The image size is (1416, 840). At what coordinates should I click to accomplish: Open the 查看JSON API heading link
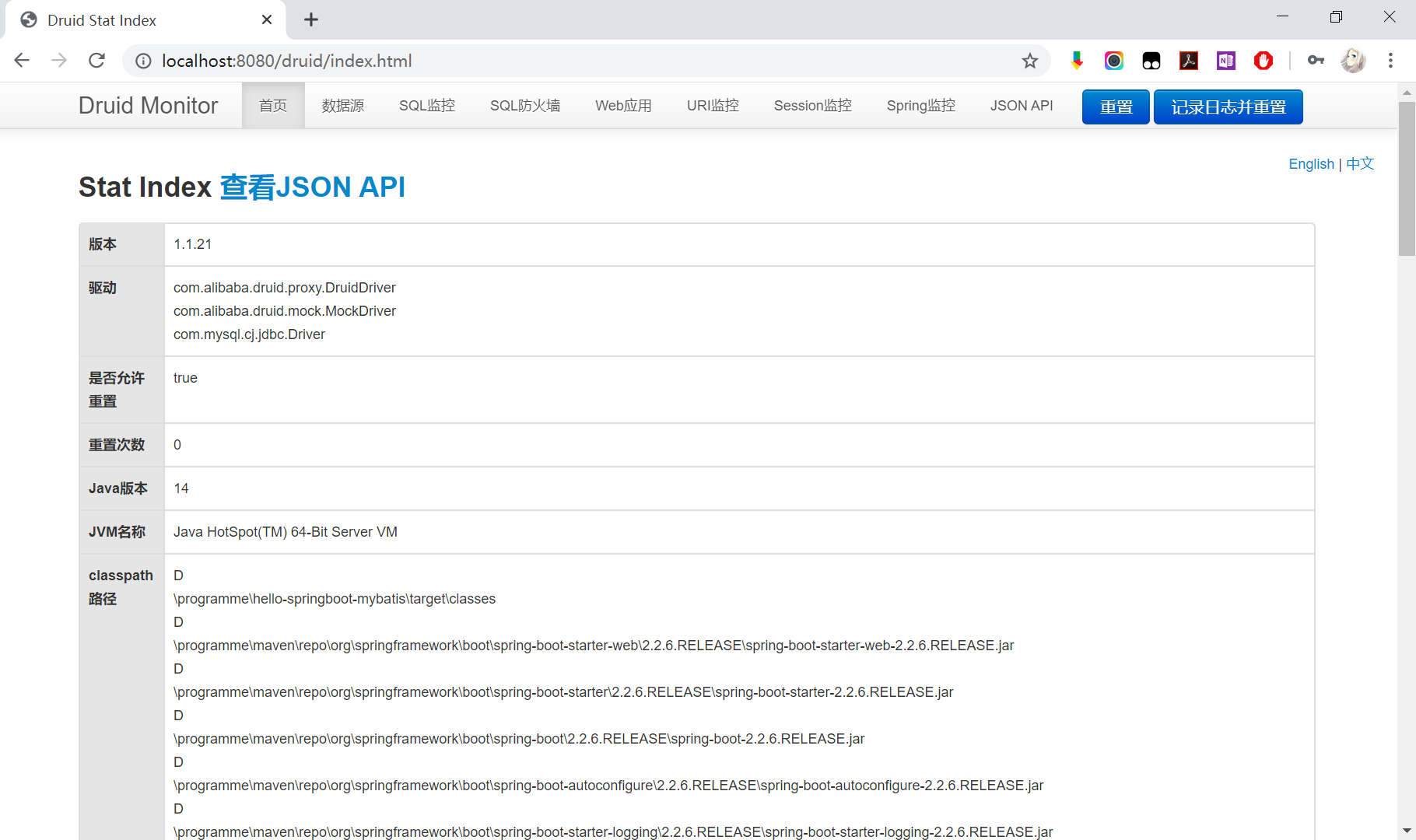(x=313, y=187)
